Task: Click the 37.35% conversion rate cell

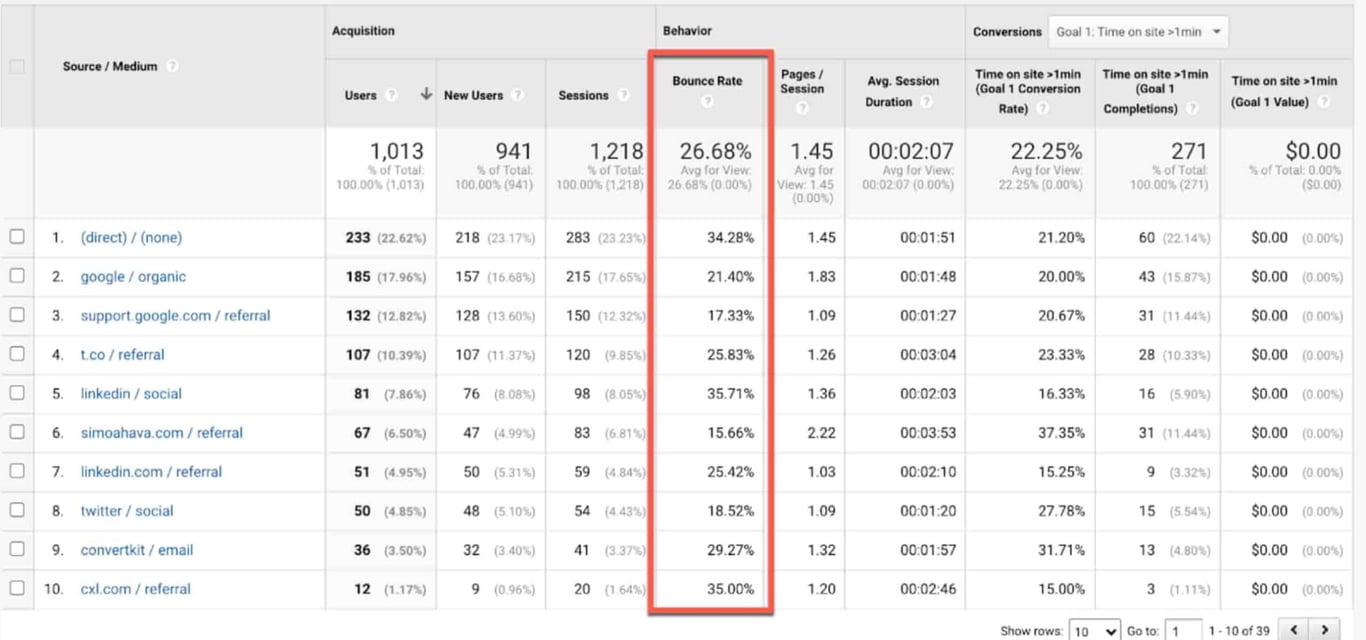Action: point(1062,432)
